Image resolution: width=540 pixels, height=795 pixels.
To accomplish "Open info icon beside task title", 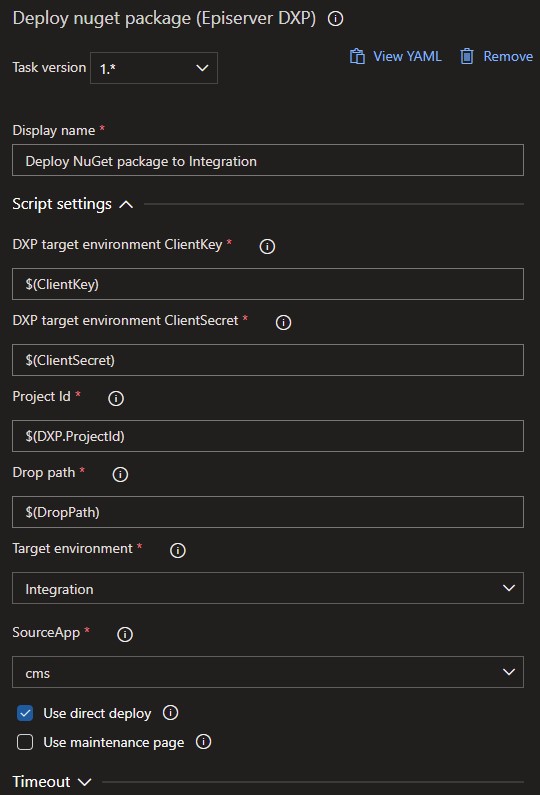I will click(335, 19).
